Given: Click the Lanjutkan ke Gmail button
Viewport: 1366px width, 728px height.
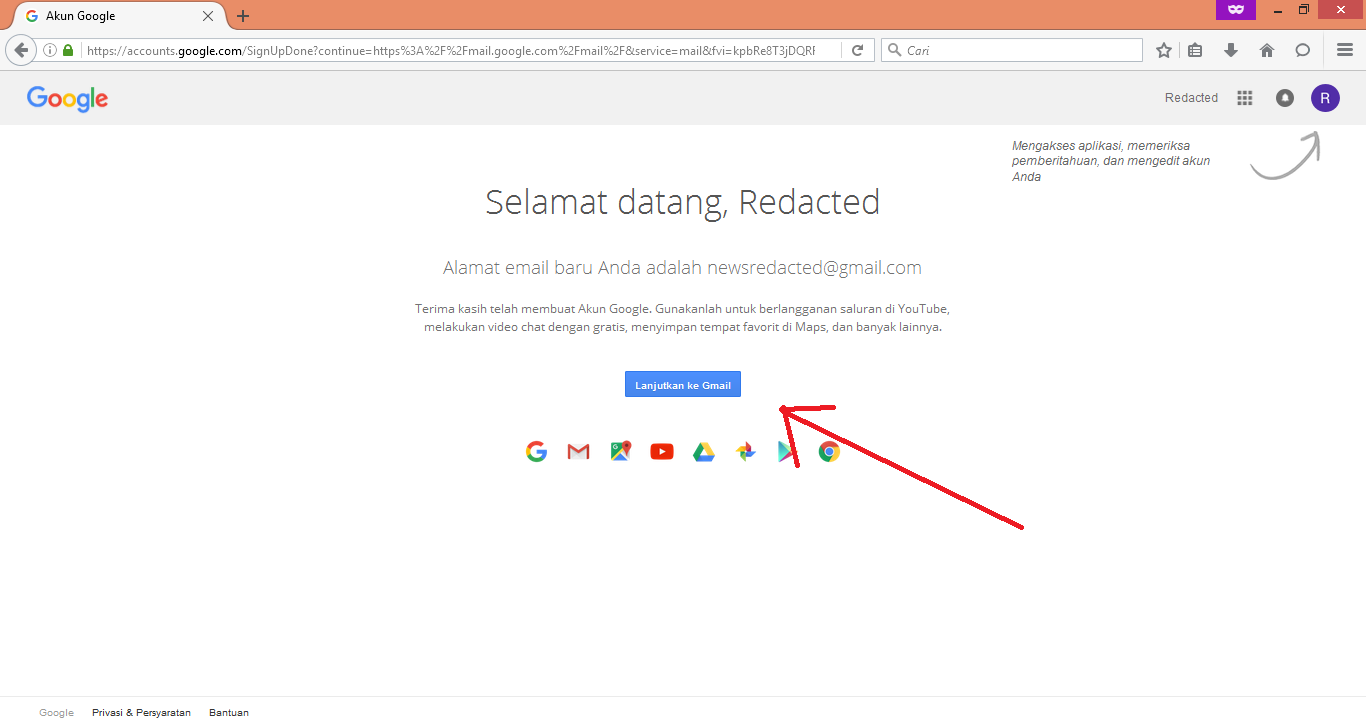Looking at the screenshot, I should (x=683, y=385).
